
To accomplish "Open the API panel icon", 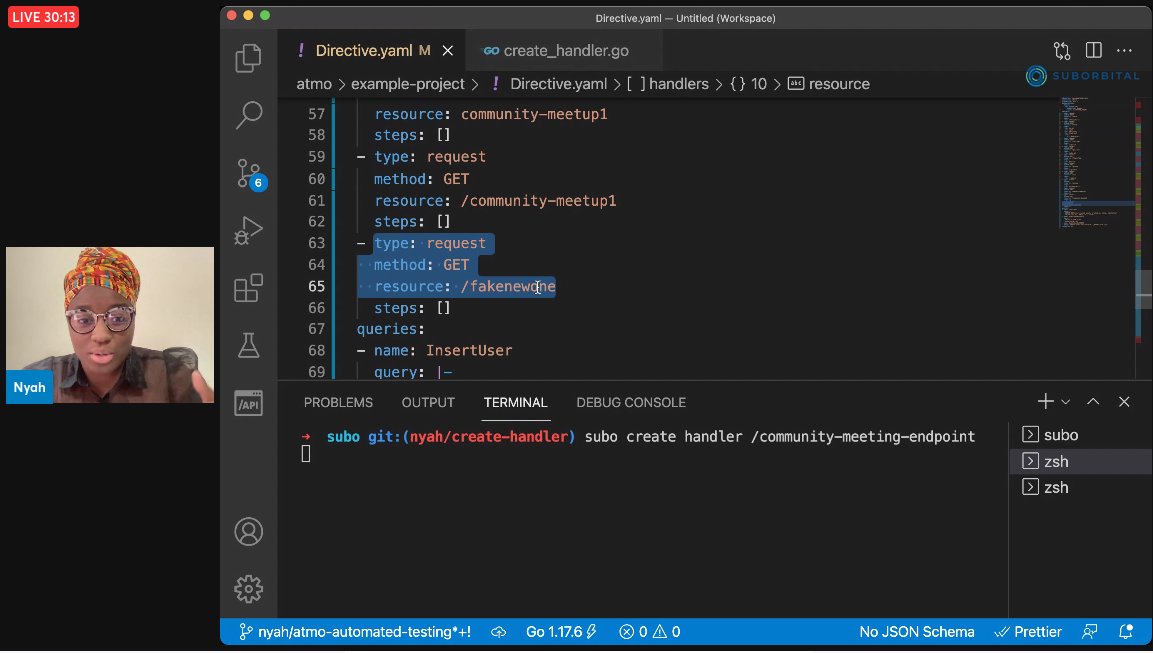I will pyautogui.click(x=248, y=403).
